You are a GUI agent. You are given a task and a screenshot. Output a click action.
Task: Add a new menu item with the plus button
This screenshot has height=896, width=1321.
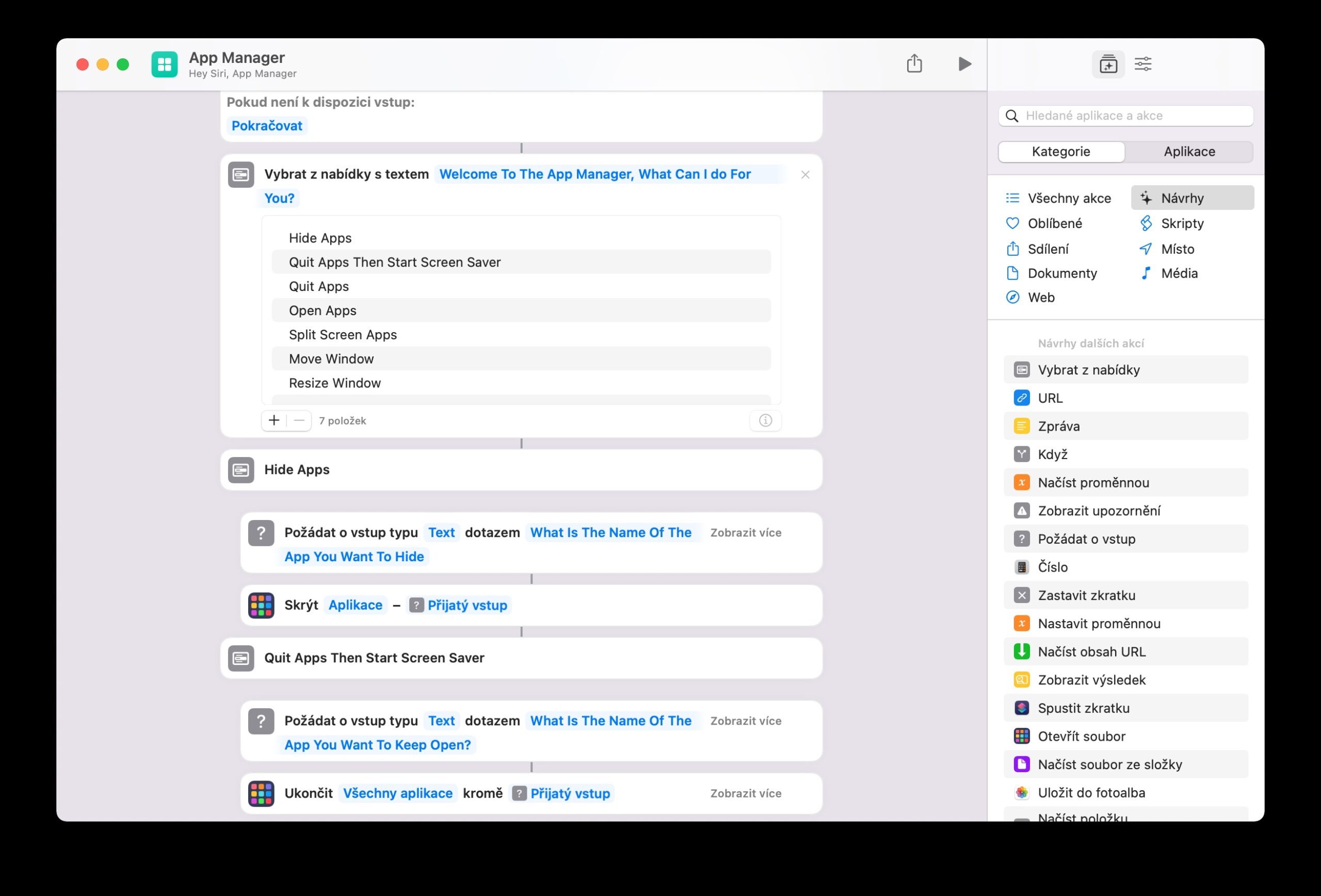point(273,420)
